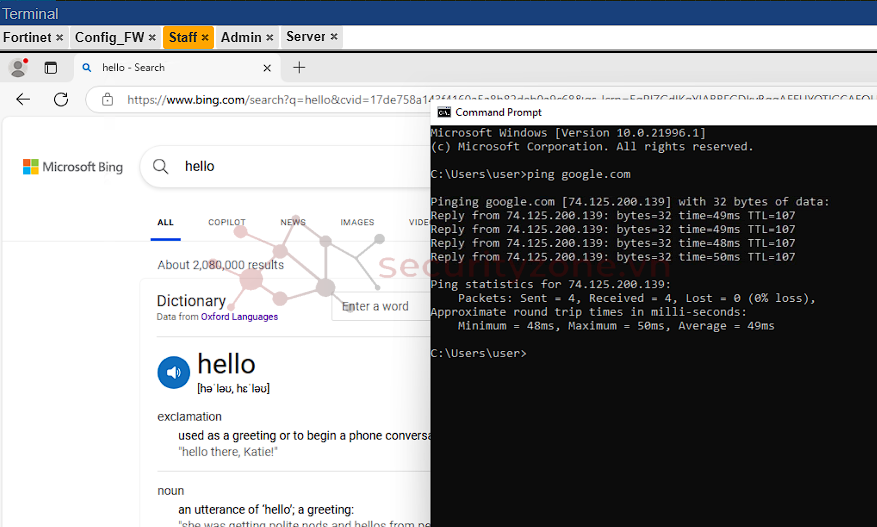This screenshot has height=527, width=877.
Task: Click the 'Minimum = 48ms' statistics line
Action: (616, 326)
